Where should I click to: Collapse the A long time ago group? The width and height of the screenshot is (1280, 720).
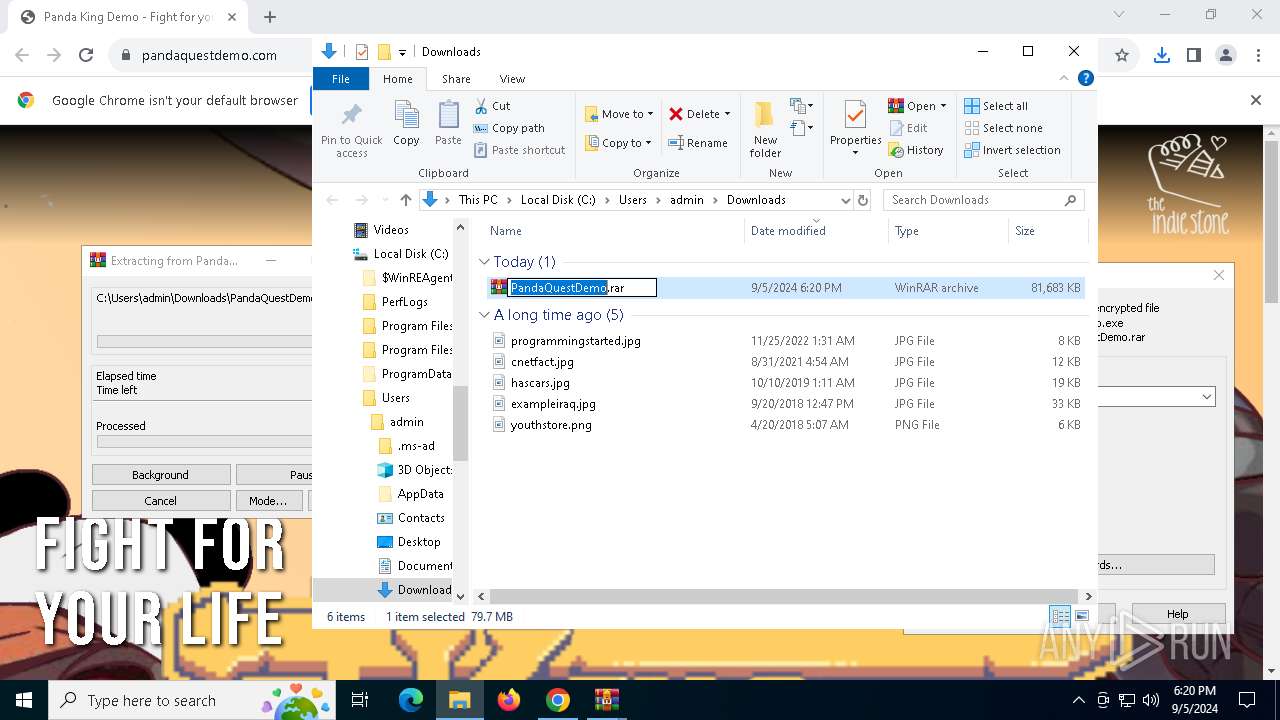pos(485,315)
